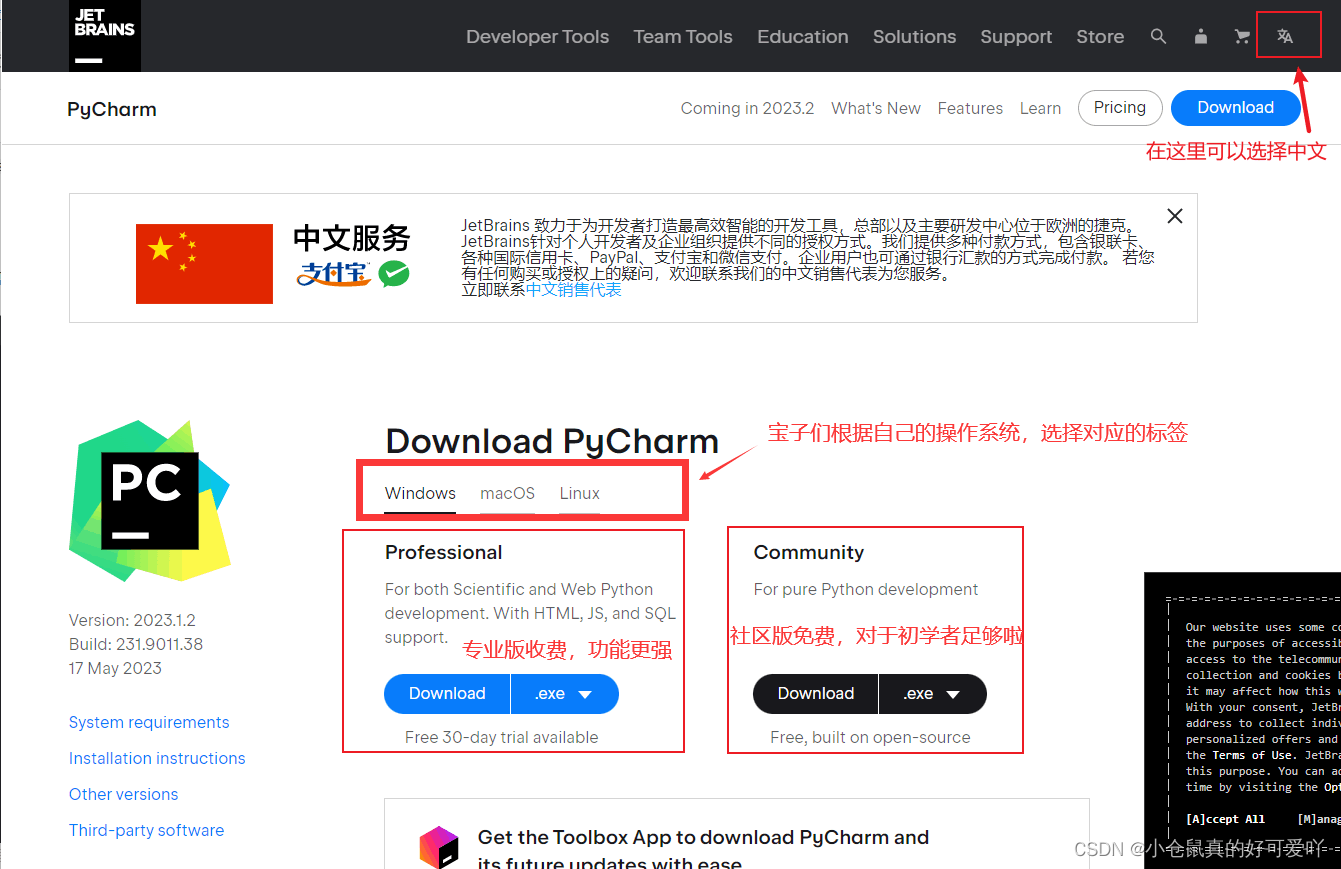The width and height of the screenshot is (1341, 869).
Task: Click the 中文服务 banner title
Action: [x=352, y=238]
